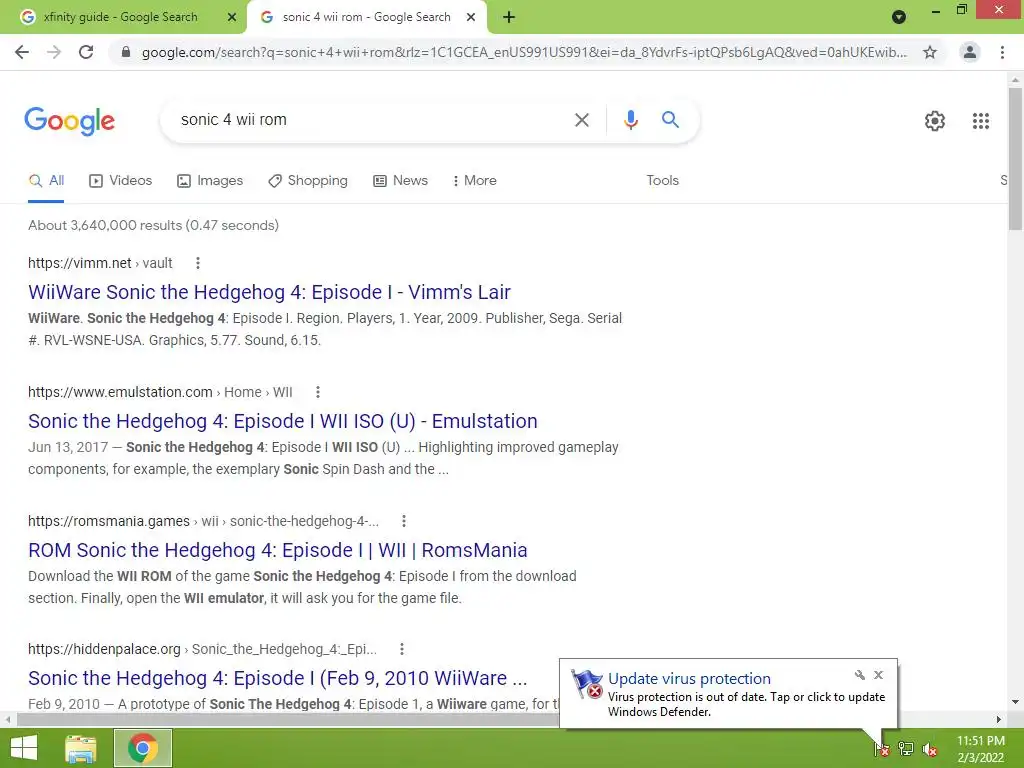Click the scroll-right arrow
The image size is (1024, 768).
(999, 720)
